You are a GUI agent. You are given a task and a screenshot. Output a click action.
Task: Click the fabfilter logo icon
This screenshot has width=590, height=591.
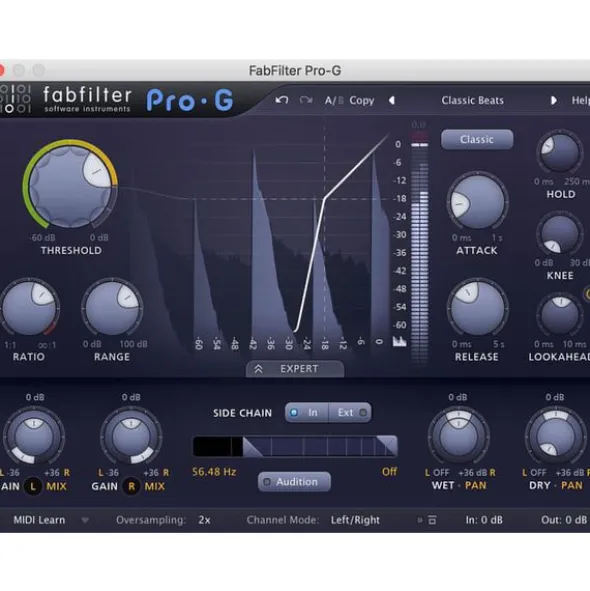click(x=15, y=99)
